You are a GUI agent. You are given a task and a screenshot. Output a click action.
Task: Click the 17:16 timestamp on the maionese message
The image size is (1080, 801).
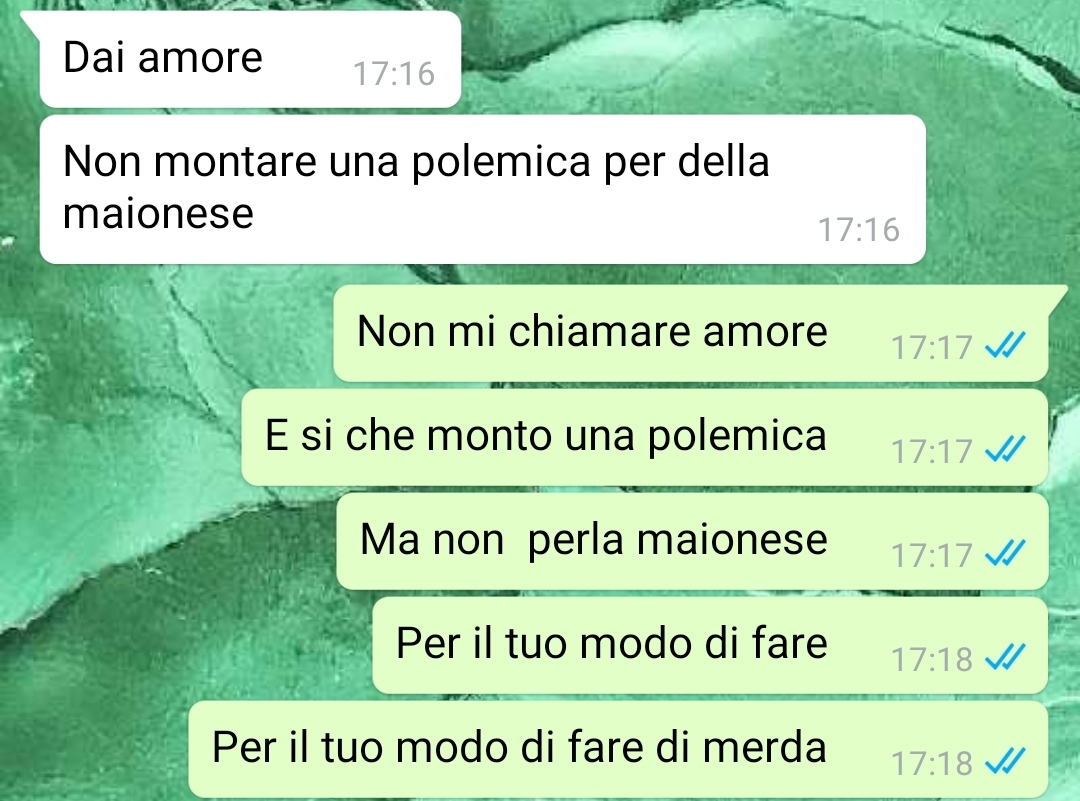[859, 230]
